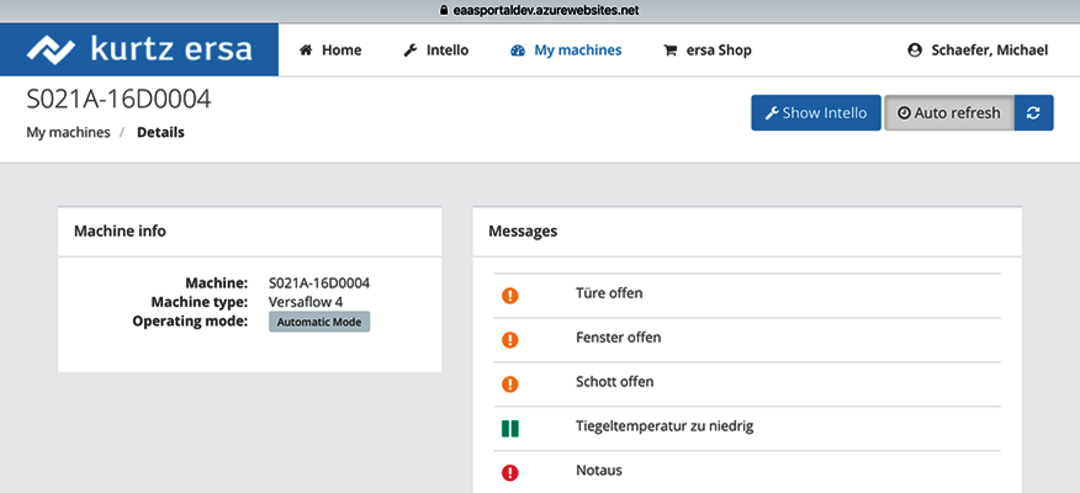This screenshot has height=493, width=1080.
Task: Click the red alert icon beside Notaus
Action: [510, 473]
